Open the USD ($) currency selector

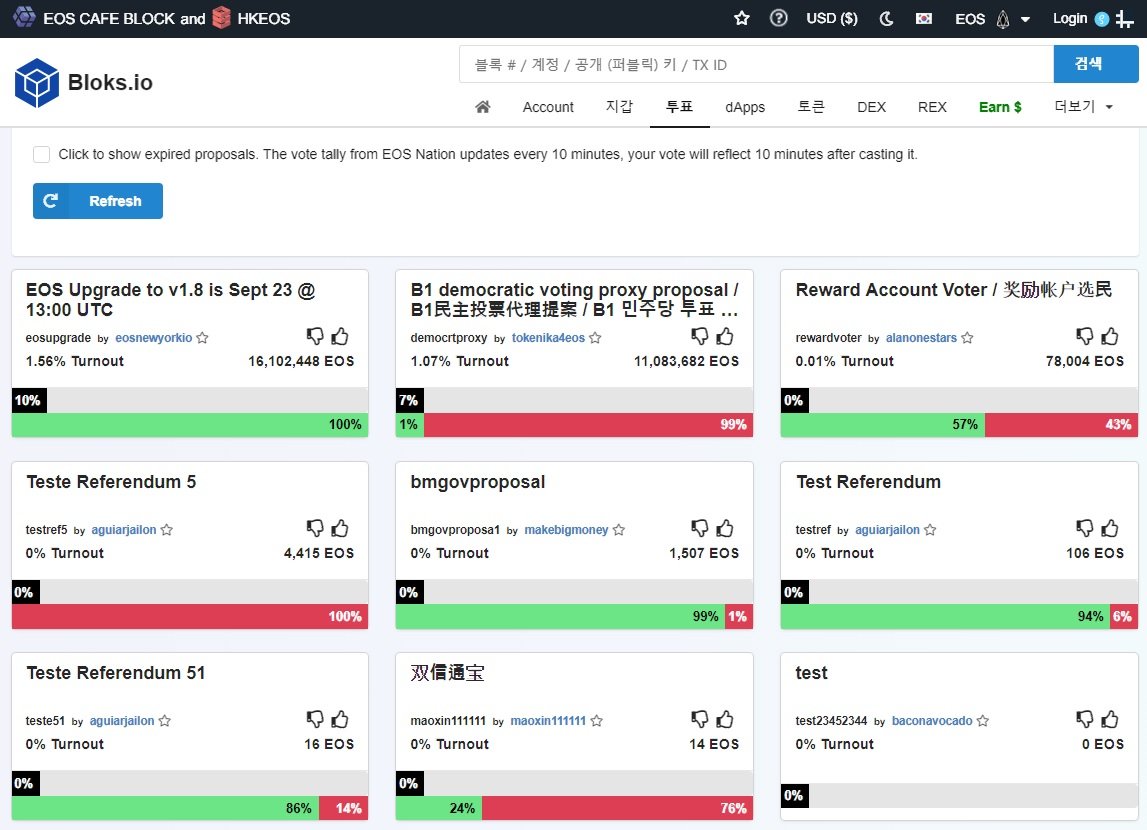pos(831,18)
